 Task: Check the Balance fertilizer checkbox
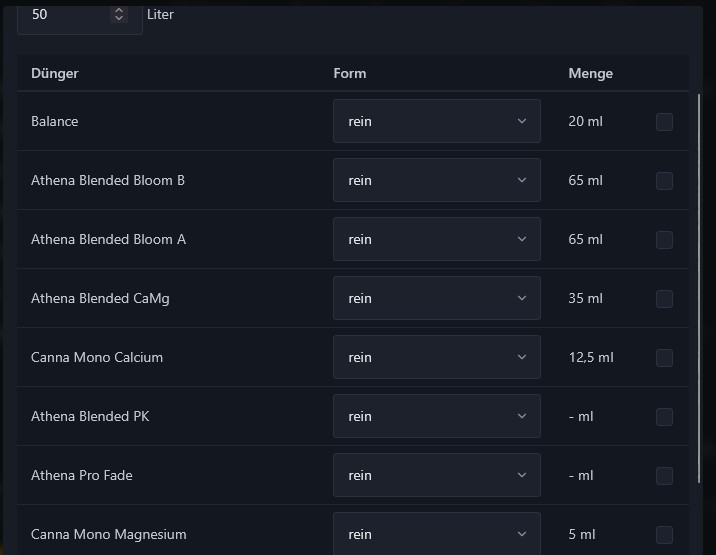pyautogui.click(x=664, y=122)
